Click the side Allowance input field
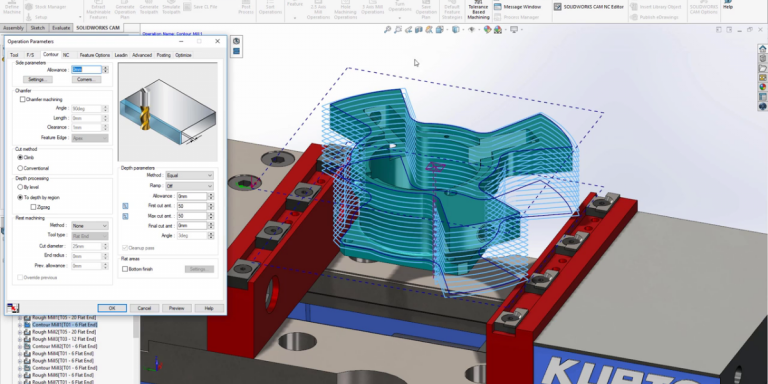Image resolution: width=768 pixels, height=384 pixels. pos(87,70)
